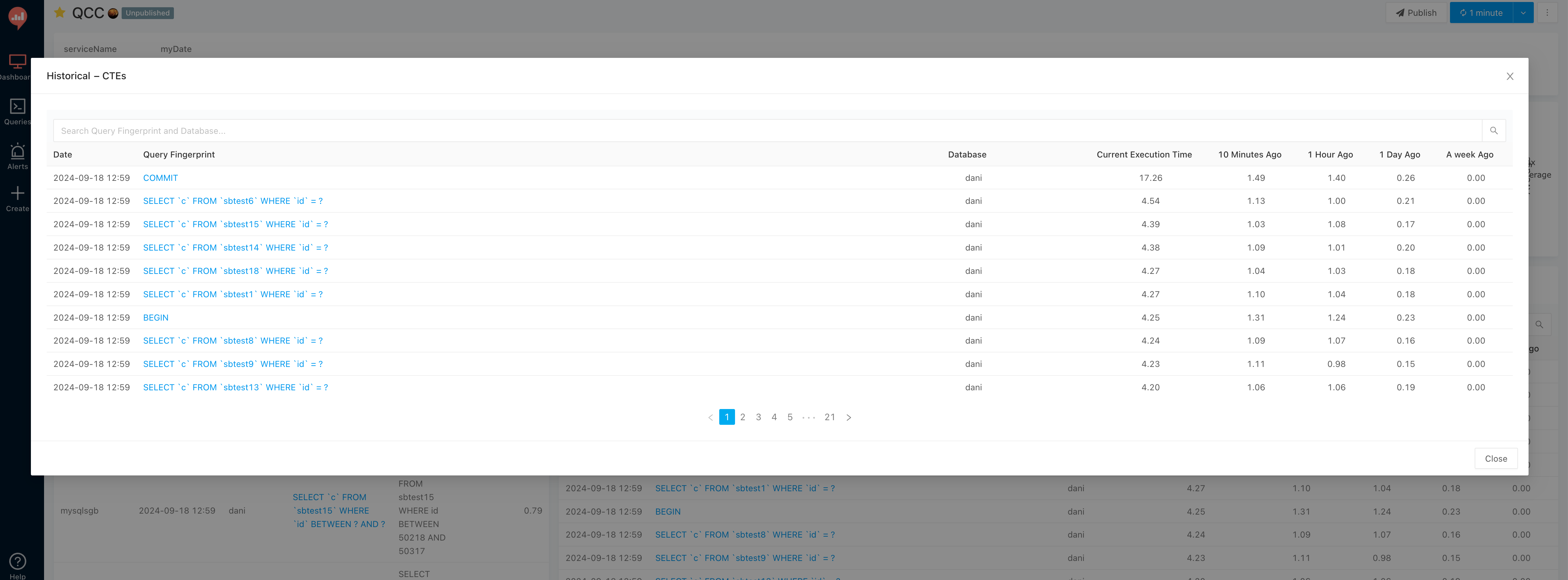Select page 1 in pagination
Screen dimensions: 1568x580
click(727, 417)
